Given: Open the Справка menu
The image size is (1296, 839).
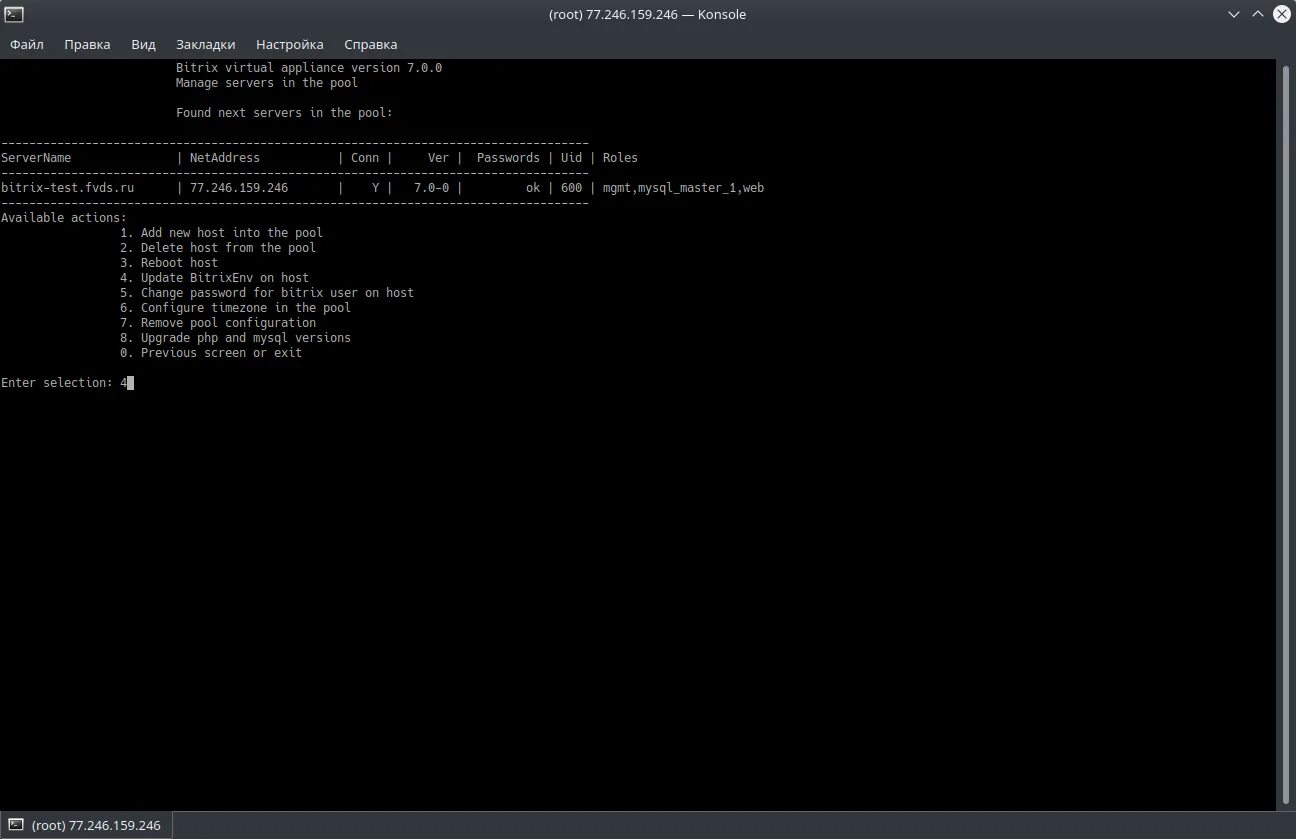Looking at the screenshot, I should coord(370,44).
